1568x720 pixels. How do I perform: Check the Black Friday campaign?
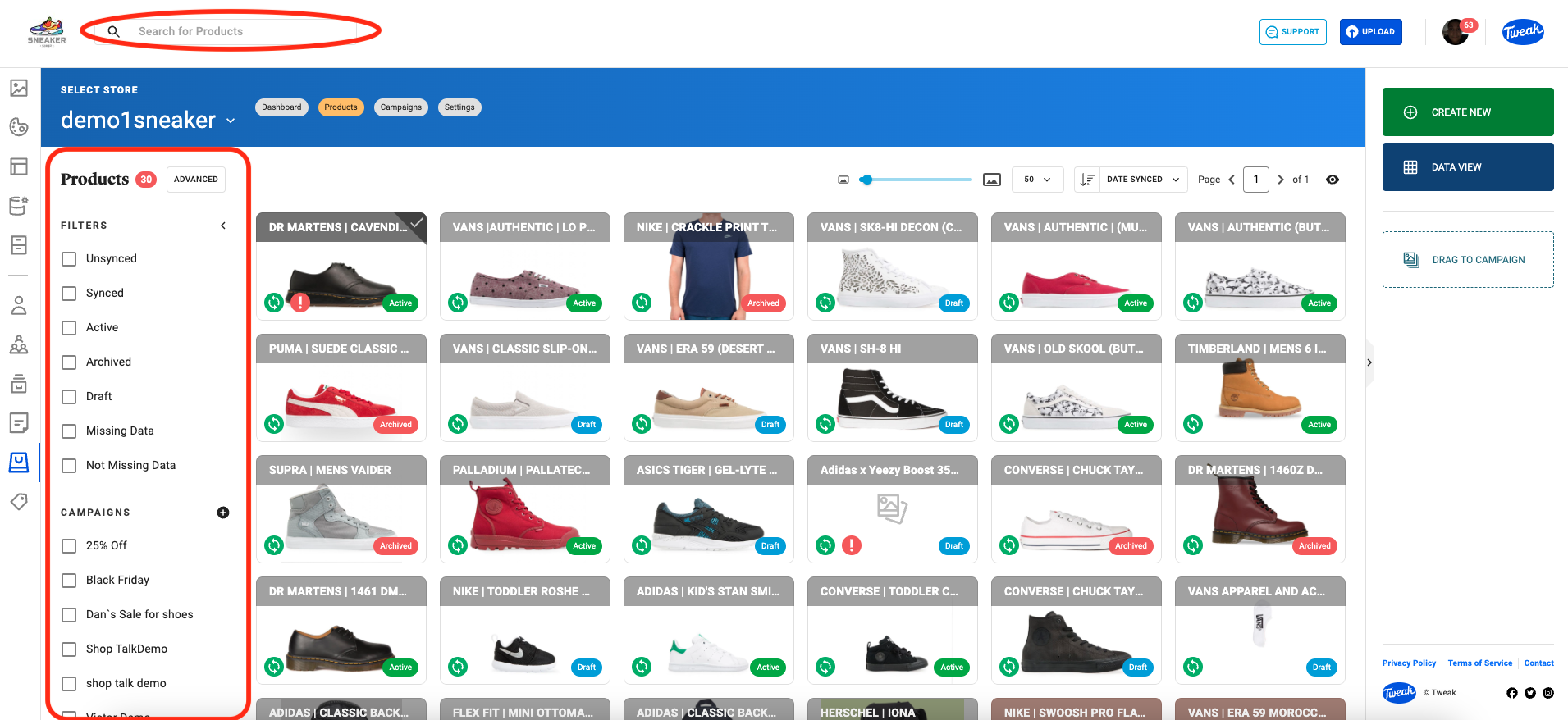(x=69, y=581)
